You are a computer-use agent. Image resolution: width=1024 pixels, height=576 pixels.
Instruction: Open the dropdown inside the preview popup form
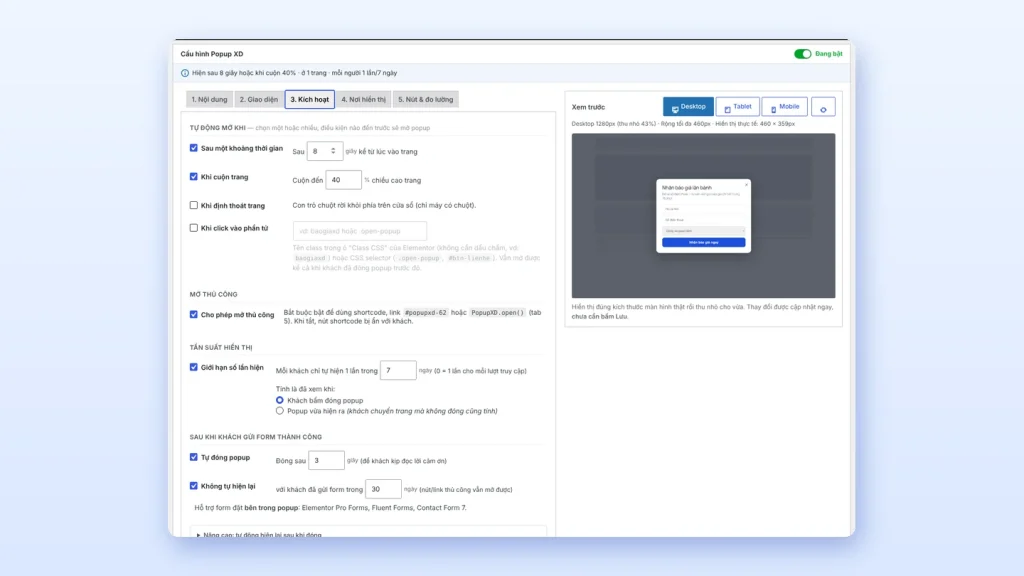[703, 231]
